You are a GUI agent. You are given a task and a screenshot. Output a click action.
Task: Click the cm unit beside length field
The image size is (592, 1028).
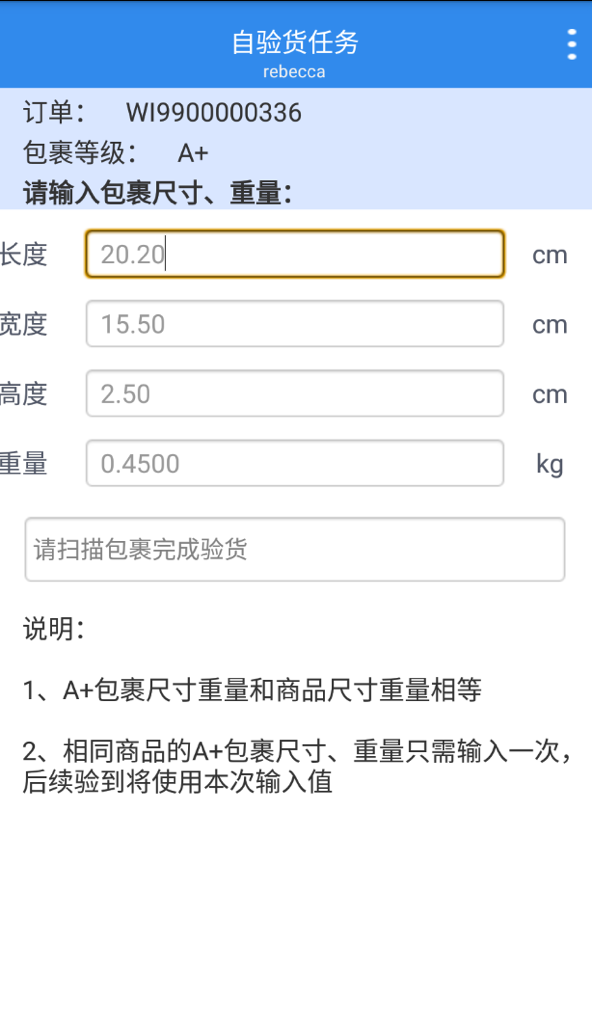tap(549, 255)
